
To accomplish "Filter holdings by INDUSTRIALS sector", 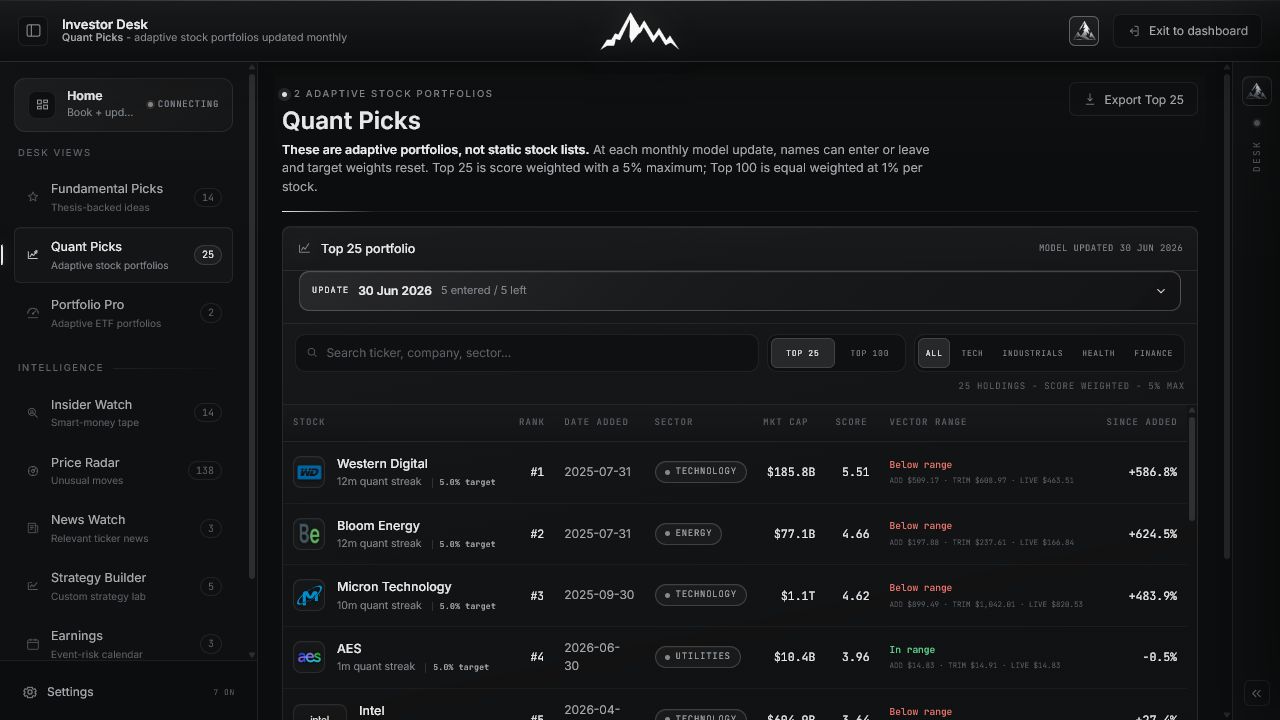I will [x=1032, y=353].
